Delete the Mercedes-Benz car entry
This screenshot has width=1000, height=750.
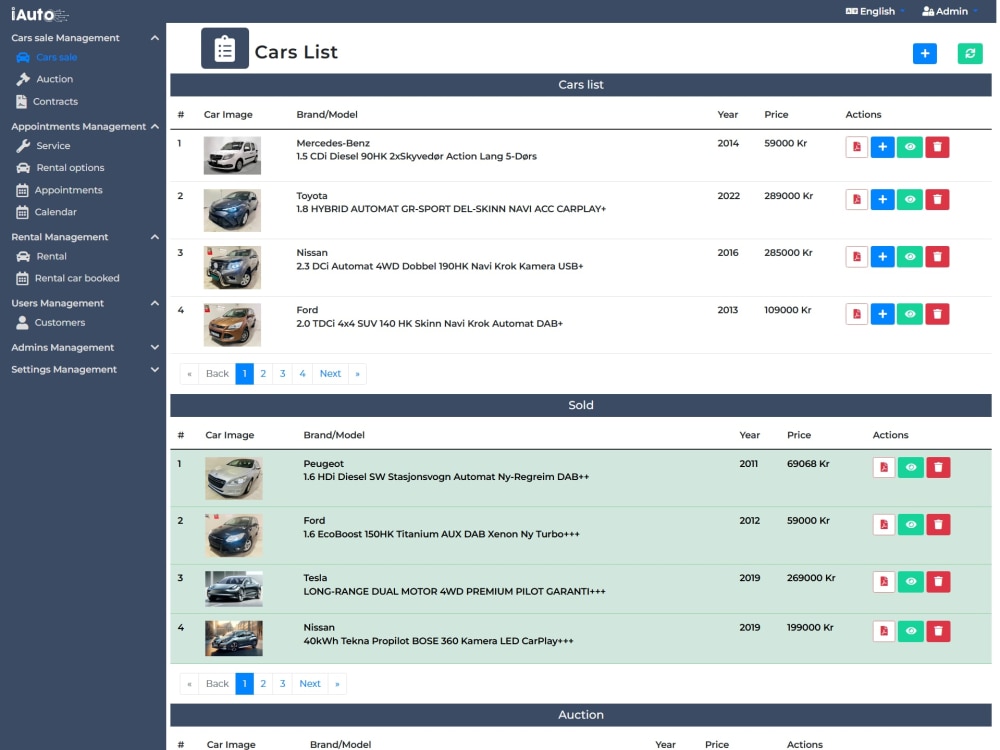point(937,147)
